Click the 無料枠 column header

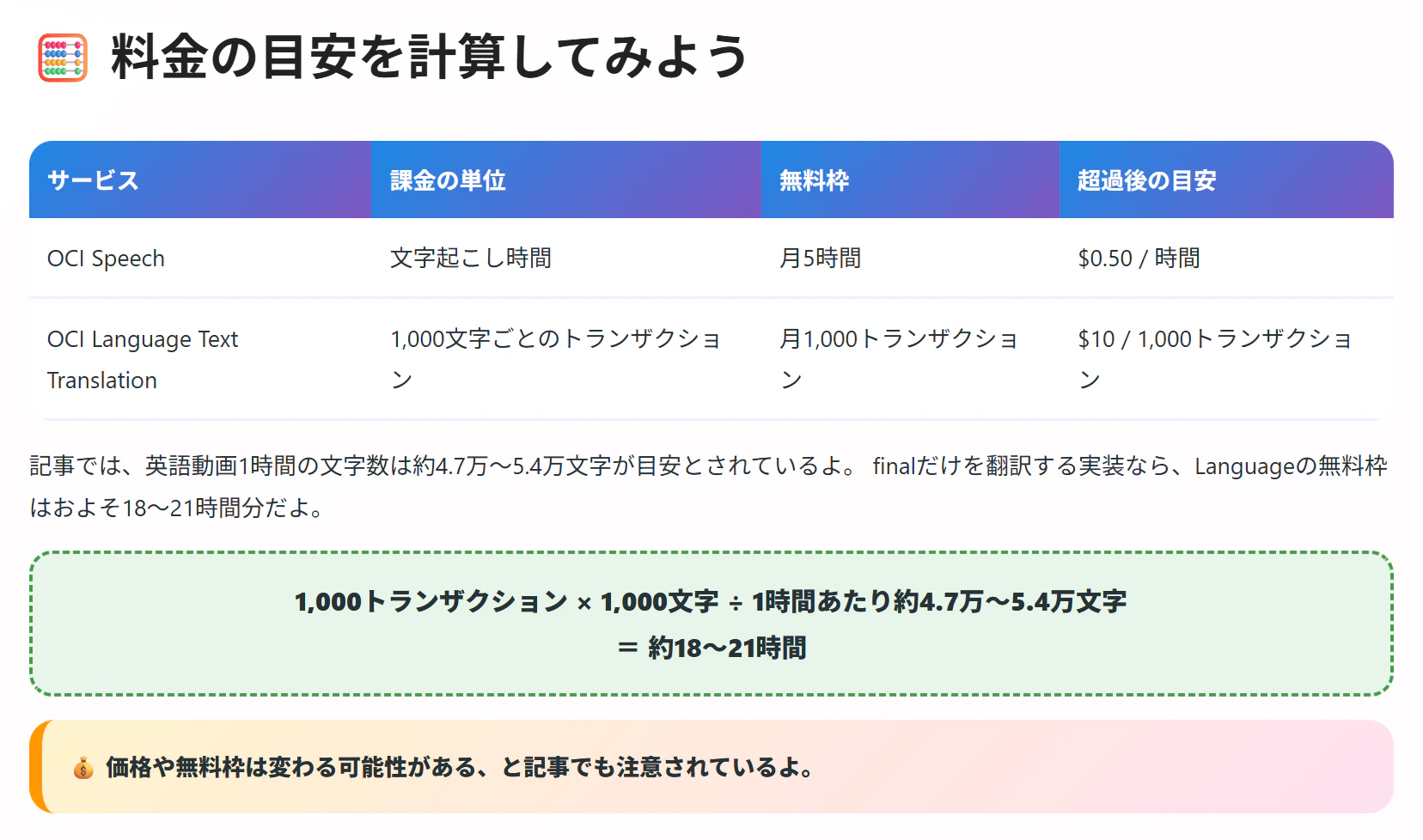coord(910,180)
